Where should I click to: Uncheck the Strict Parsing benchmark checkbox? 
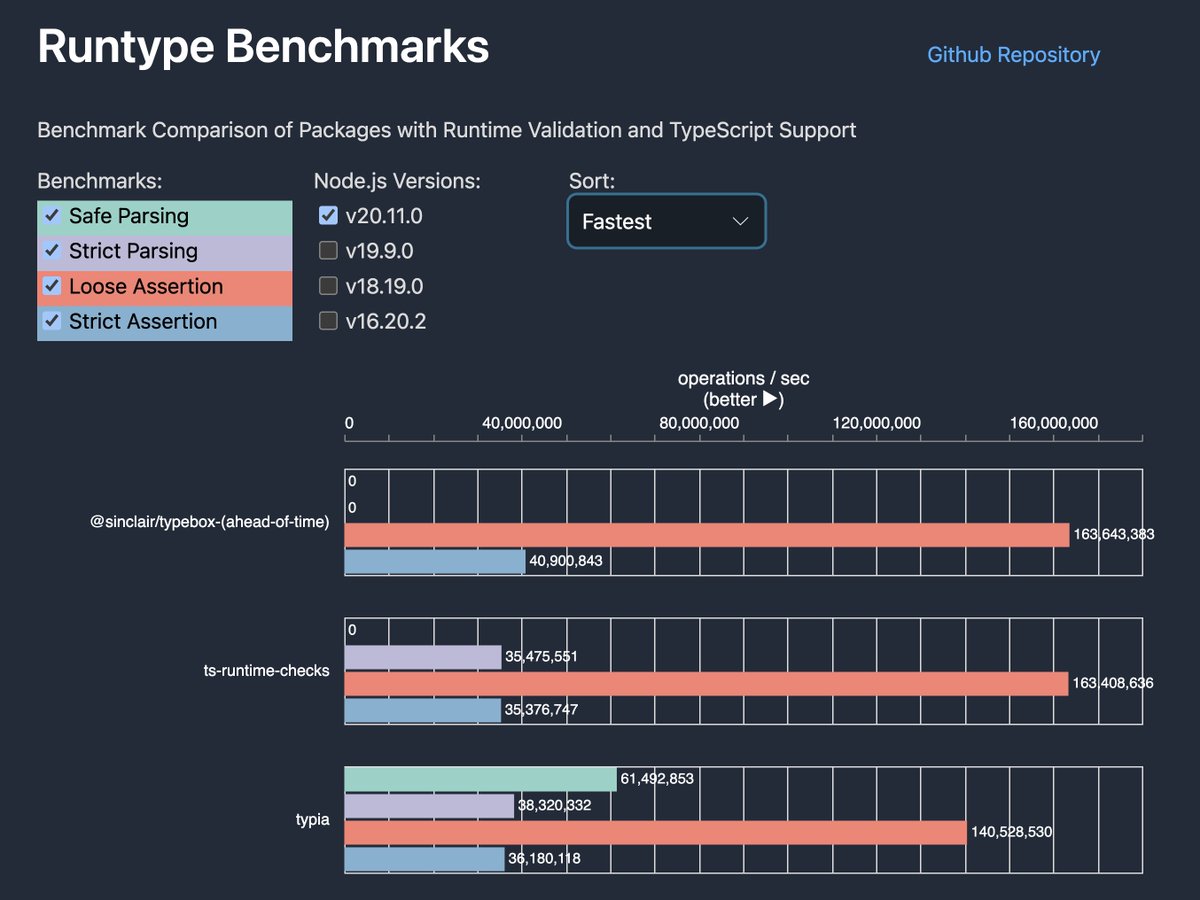[52, 250]
